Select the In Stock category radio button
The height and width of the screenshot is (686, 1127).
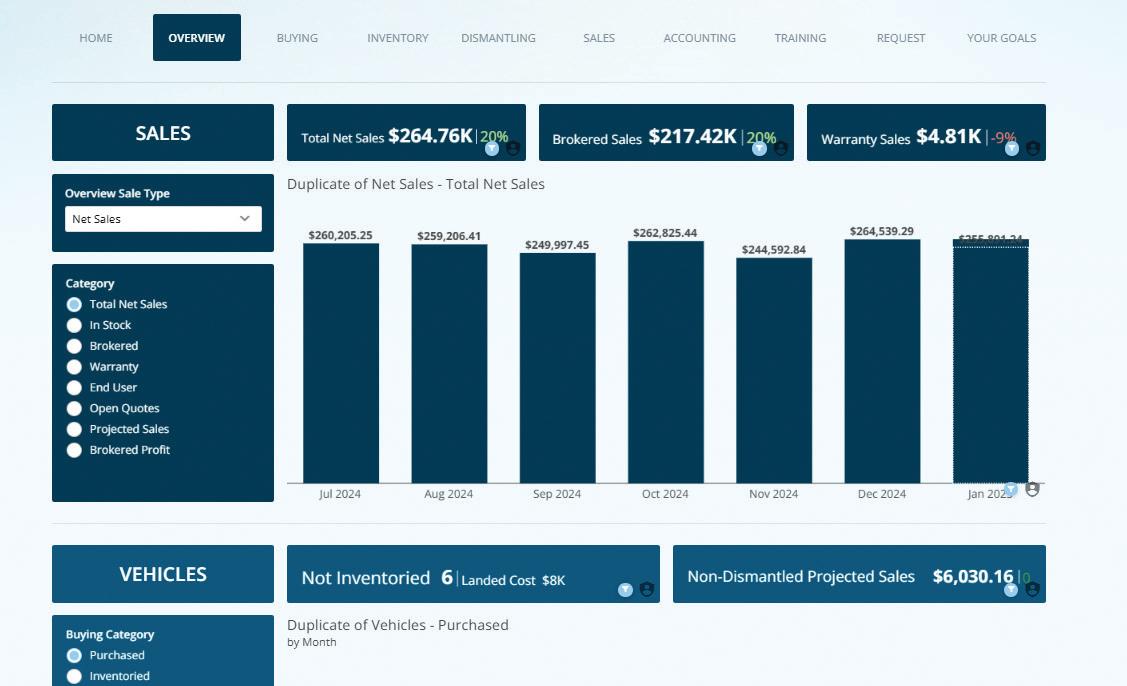click(x=74, y=325)
